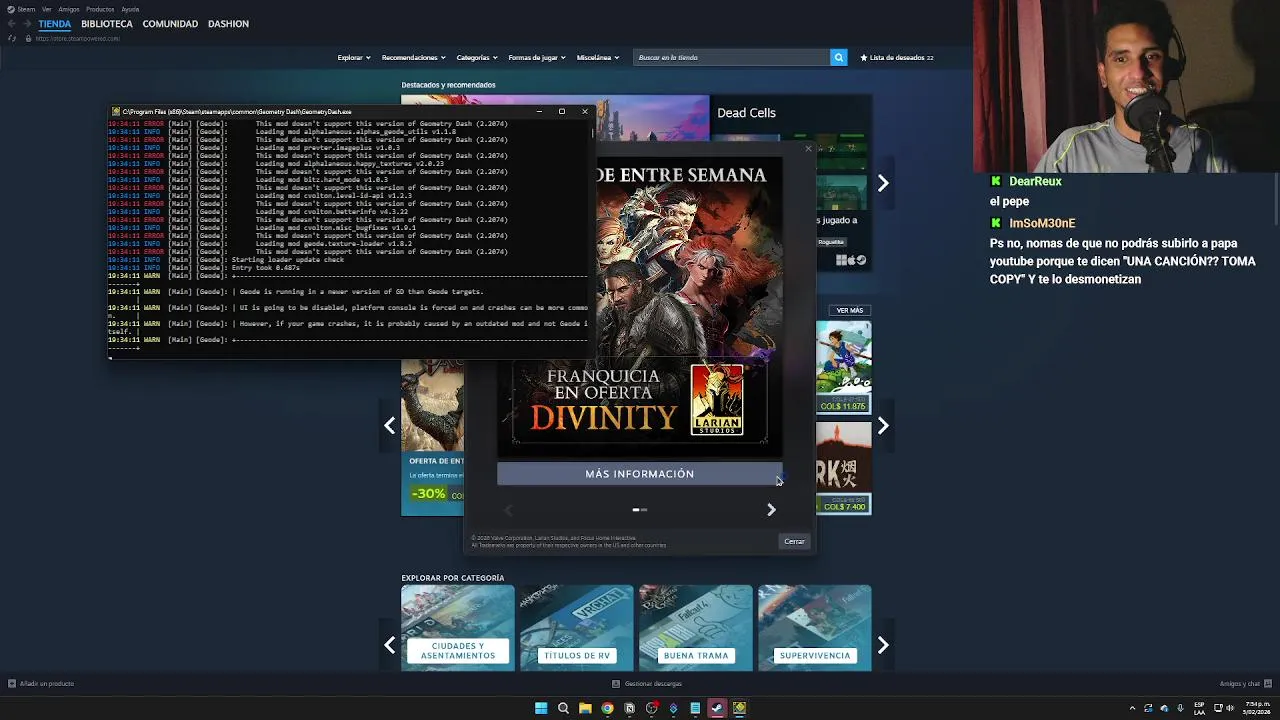Click the plus icon to add a product

tap(12, 684)
